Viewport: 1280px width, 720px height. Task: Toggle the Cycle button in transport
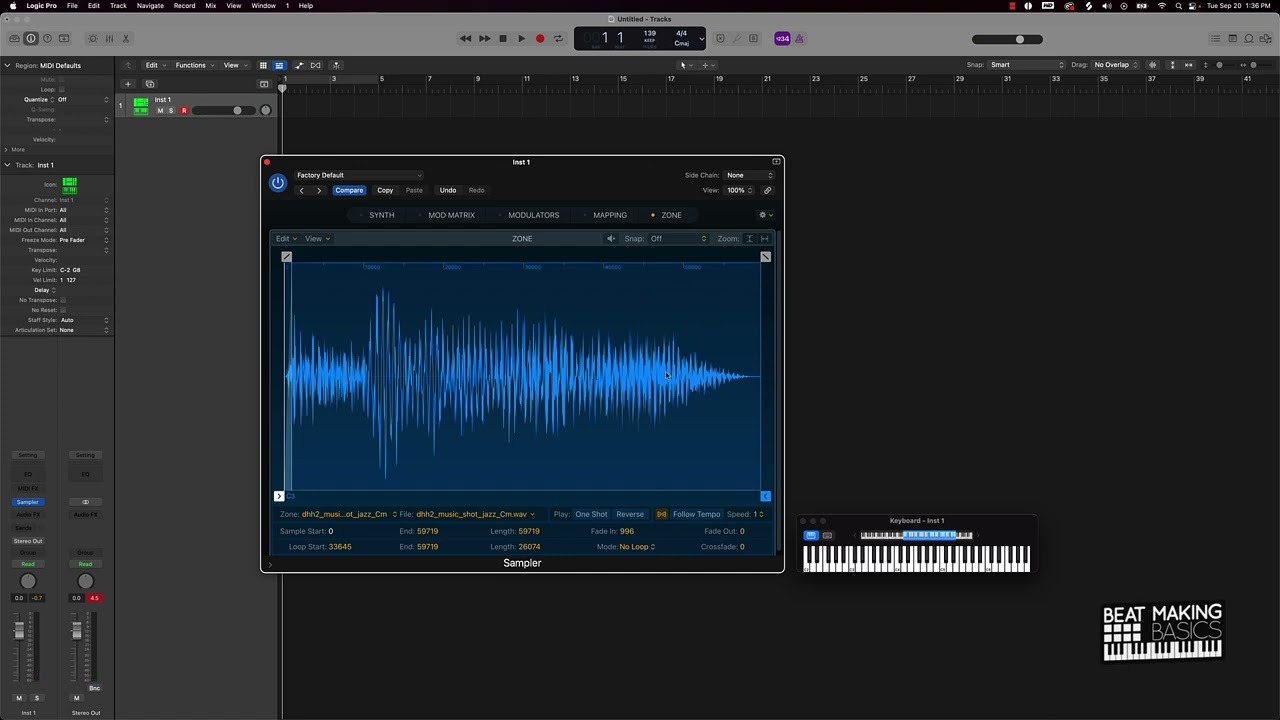(x=558, y=39)
